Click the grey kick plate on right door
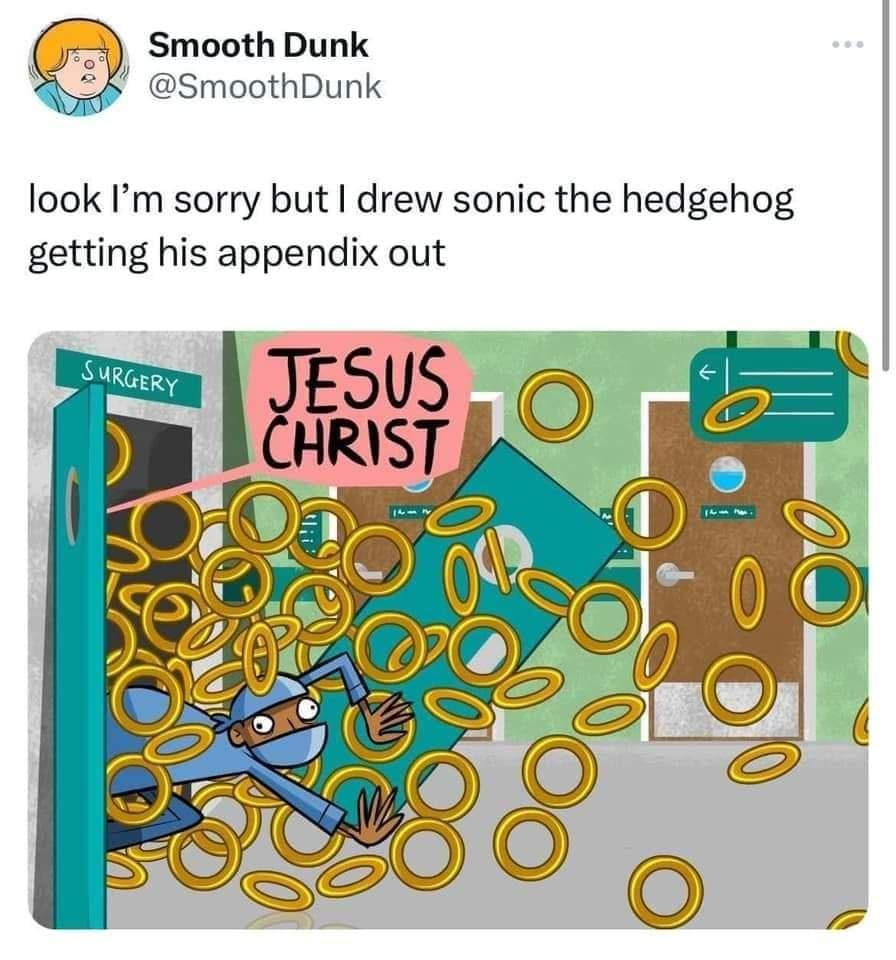 [x=725, y=710]
